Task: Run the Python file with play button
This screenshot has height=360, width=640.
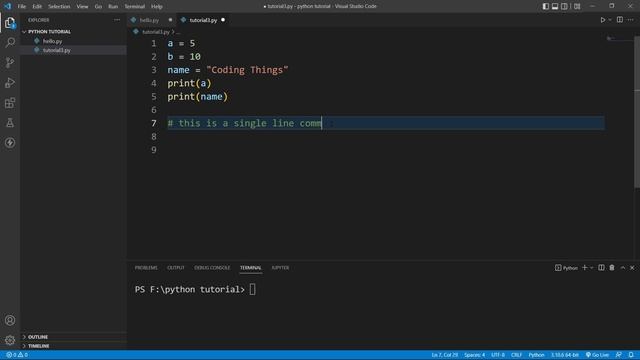Action: [x=602, y=20]
